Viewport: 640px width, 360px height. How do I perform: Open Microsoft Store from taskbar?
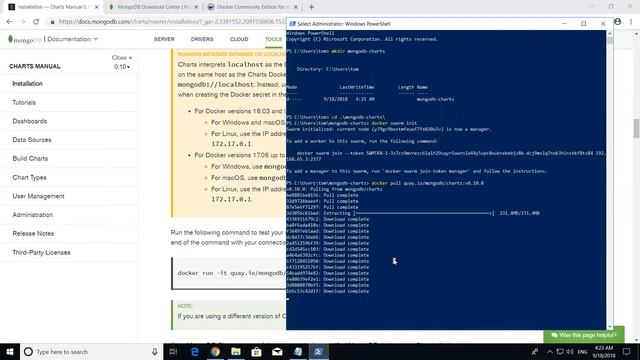point(256,351)
